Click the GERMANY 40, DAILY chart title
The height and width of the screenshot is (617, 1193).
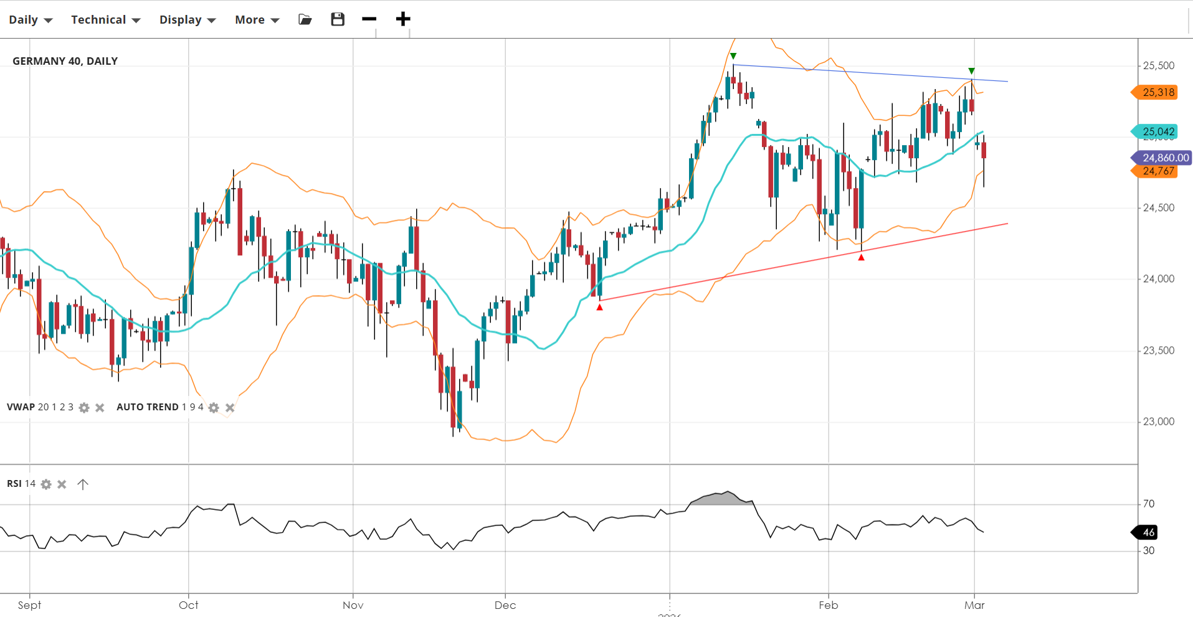coord(65,61)
